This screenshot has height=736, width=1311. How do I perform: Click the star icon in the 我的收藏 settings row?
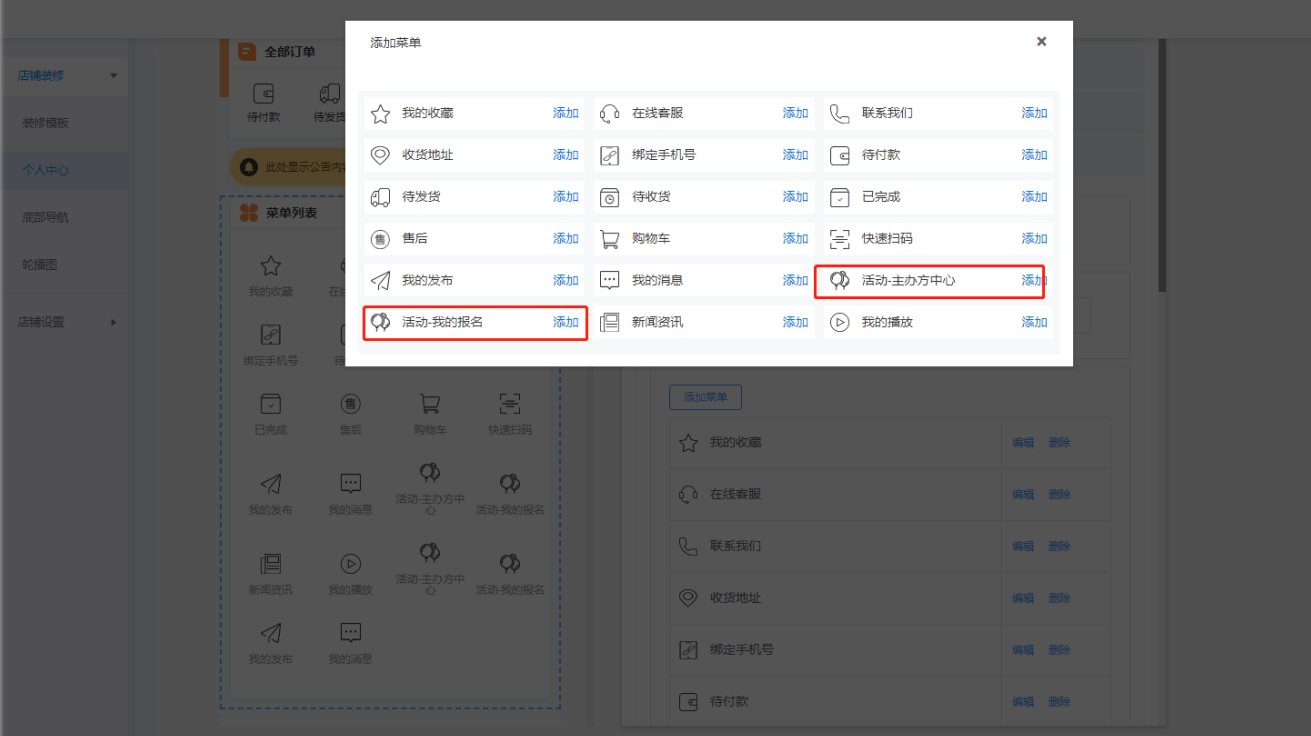tap(688, 443)
